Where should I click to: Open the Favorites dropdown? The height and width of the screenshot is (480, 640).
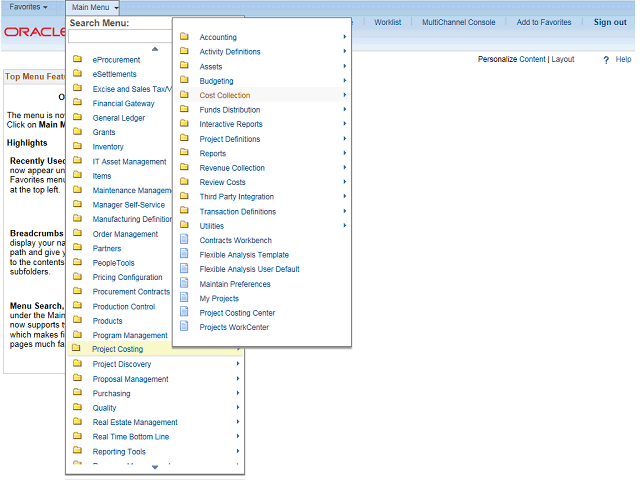pos(28,7)
